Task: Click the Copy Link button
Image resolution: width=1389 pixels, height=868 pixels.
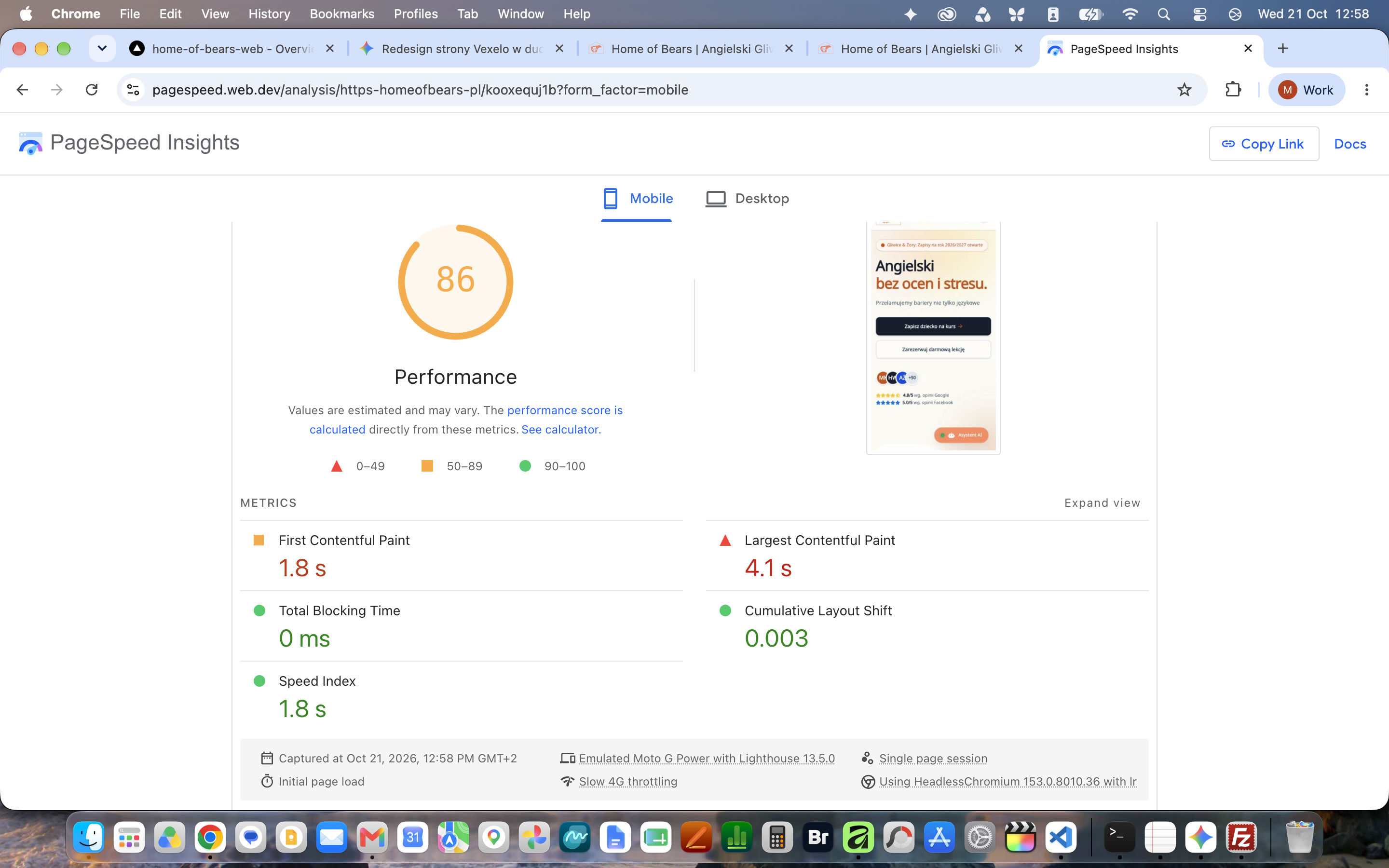Action: click(1264, 144)
